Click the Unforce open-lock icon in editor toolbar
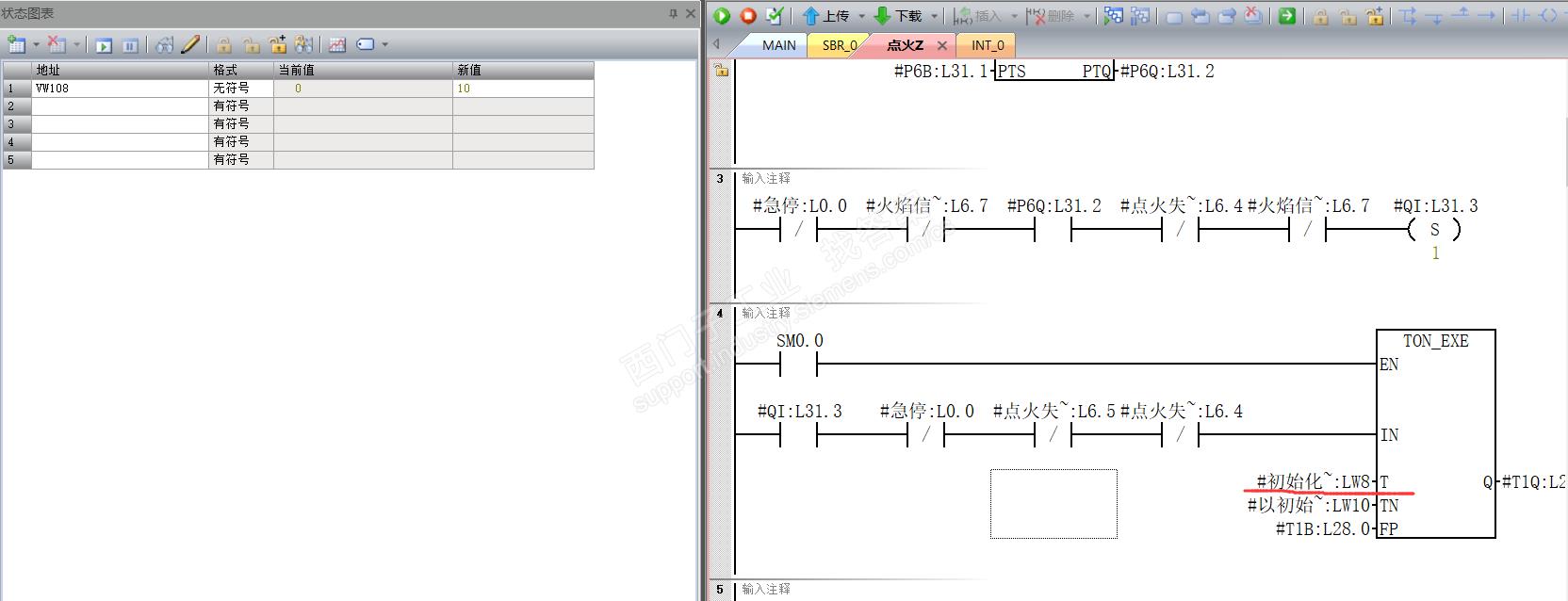1568x601 pixels. pyautogui.click(x=1347, y=16)
